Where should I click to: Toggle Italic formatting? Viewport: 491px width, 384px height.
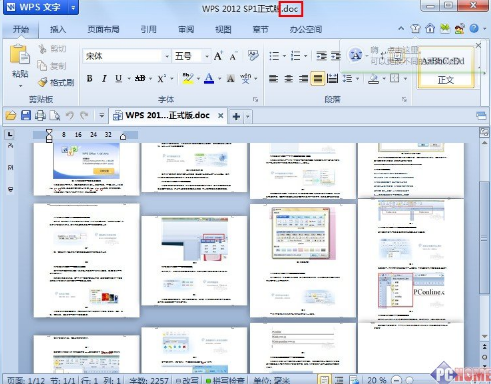coord(104,79)
